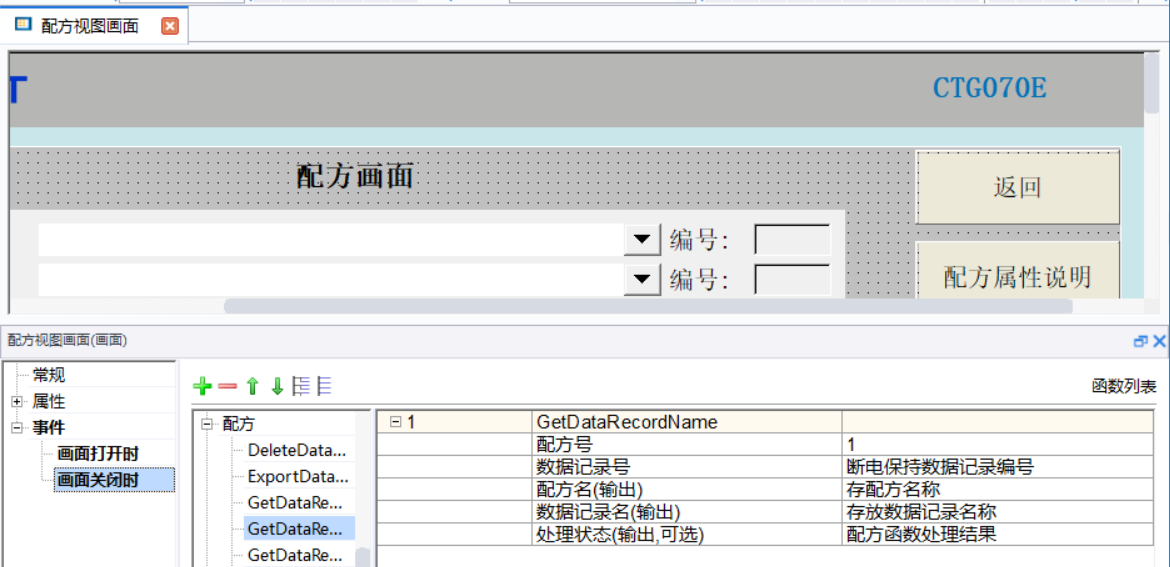Screen dimensions: 1170x567
Task: Click the collapse-all list layout icon
Action: click(325, 386)
